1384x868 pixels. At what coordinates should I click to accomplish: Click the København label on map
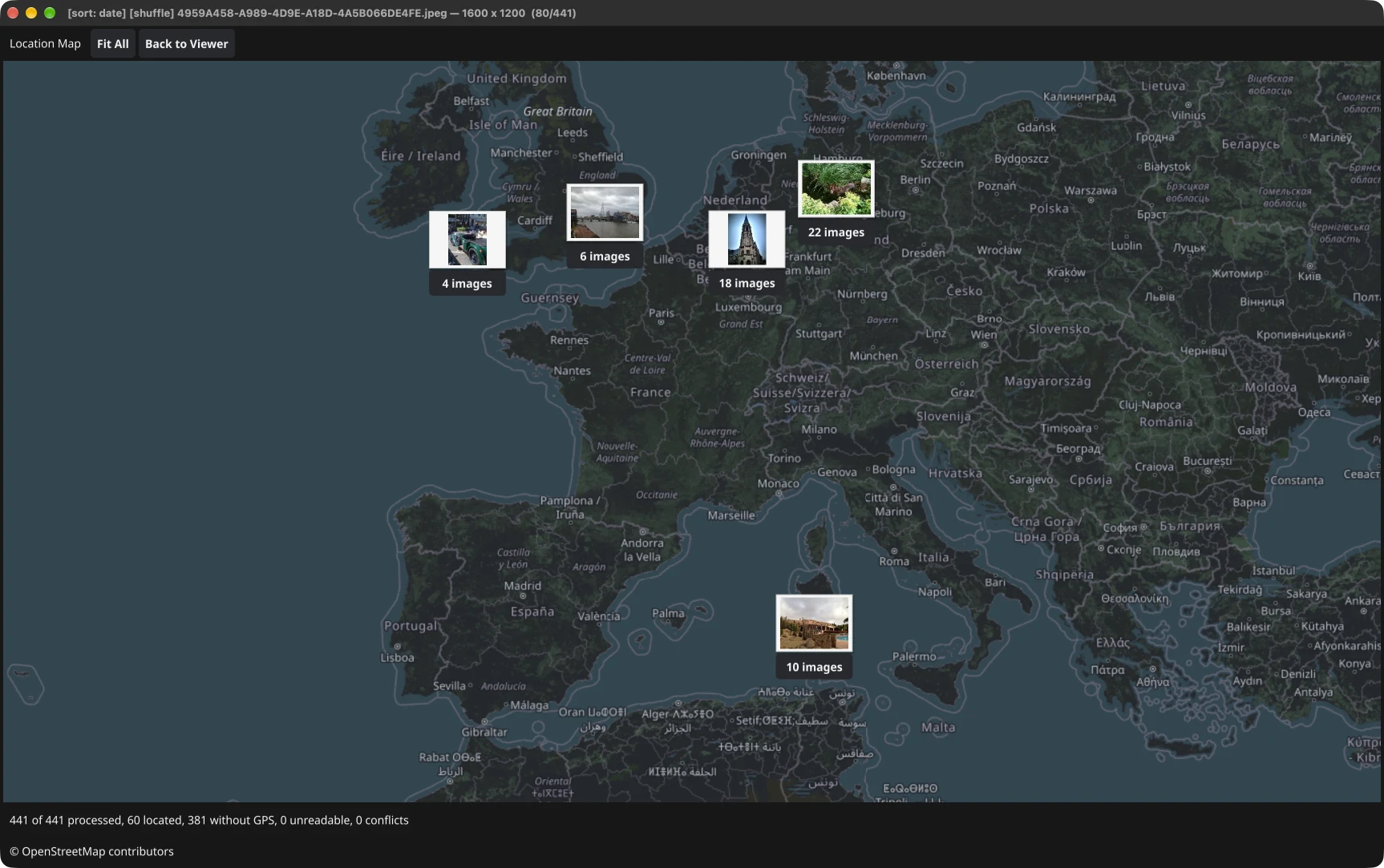coord(896,75)
